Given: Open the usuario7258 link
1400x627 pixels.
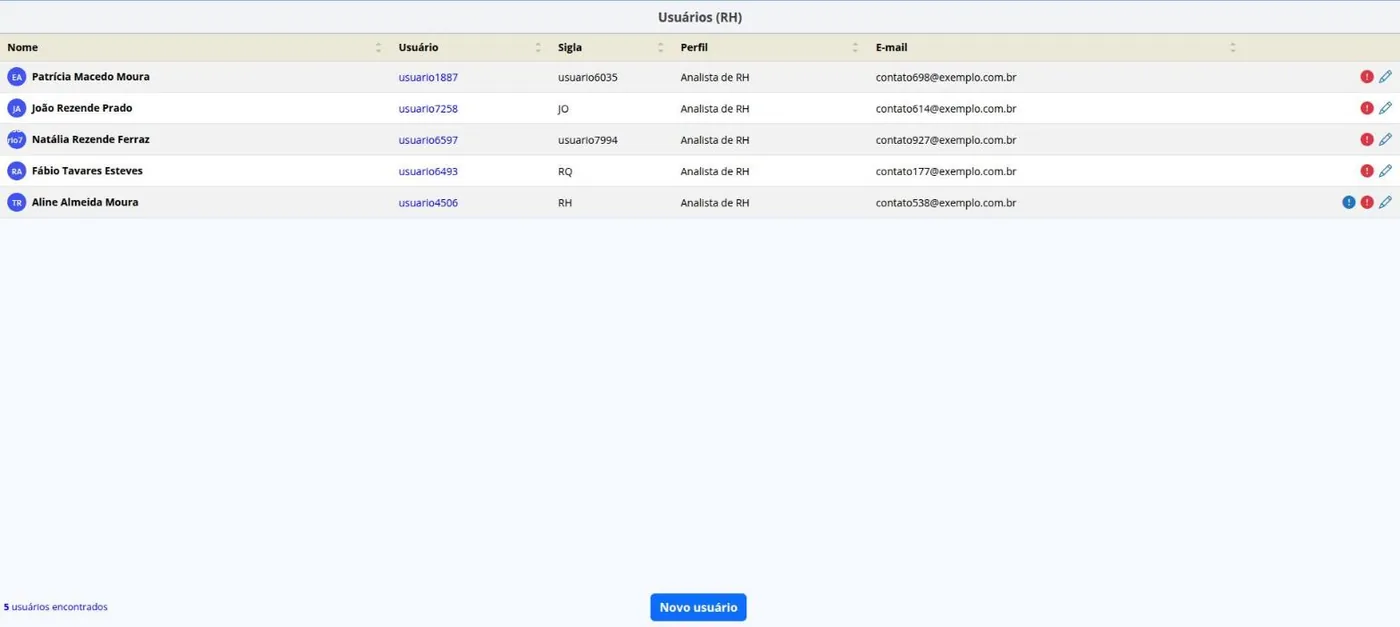Looking at the screenshot, I should click(x=428, y=108).
